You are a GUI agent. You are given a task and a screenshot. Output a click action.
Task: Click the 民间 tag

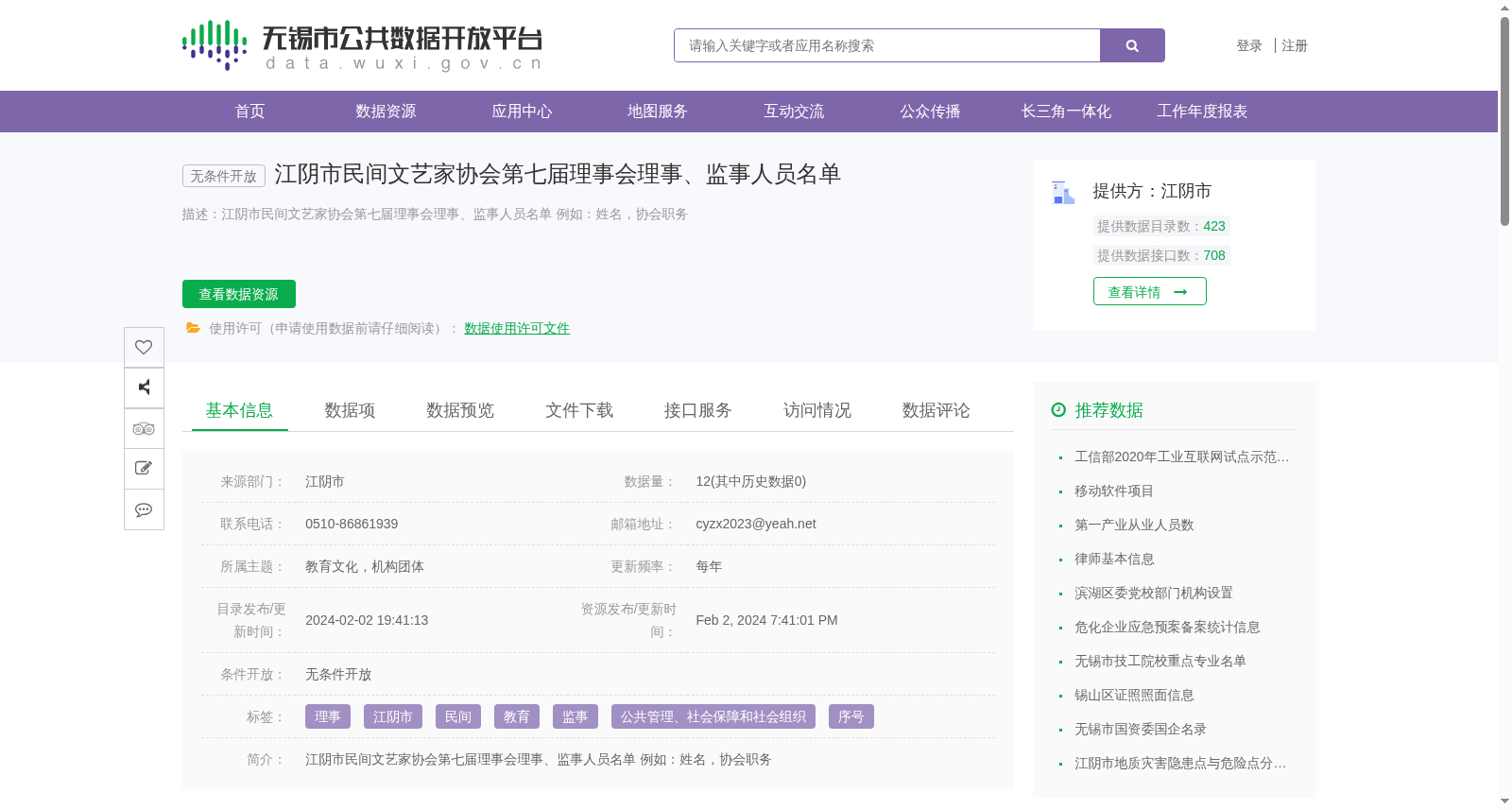pos(458,716)
